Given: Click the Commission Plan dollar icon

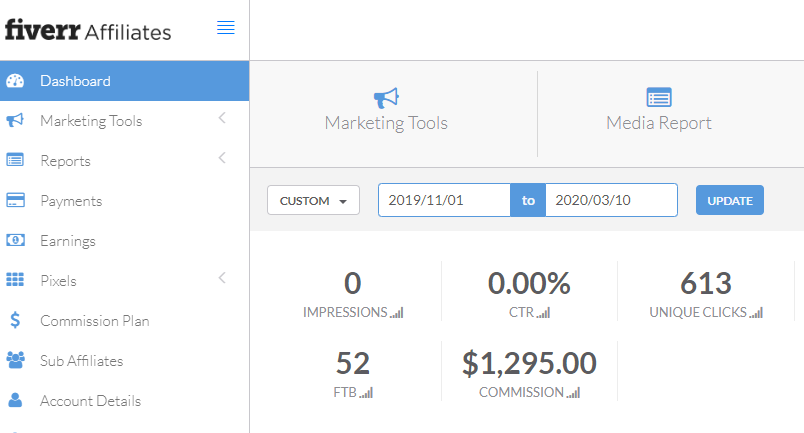Looking at the screenshot, I should click(x=15, y=321).
